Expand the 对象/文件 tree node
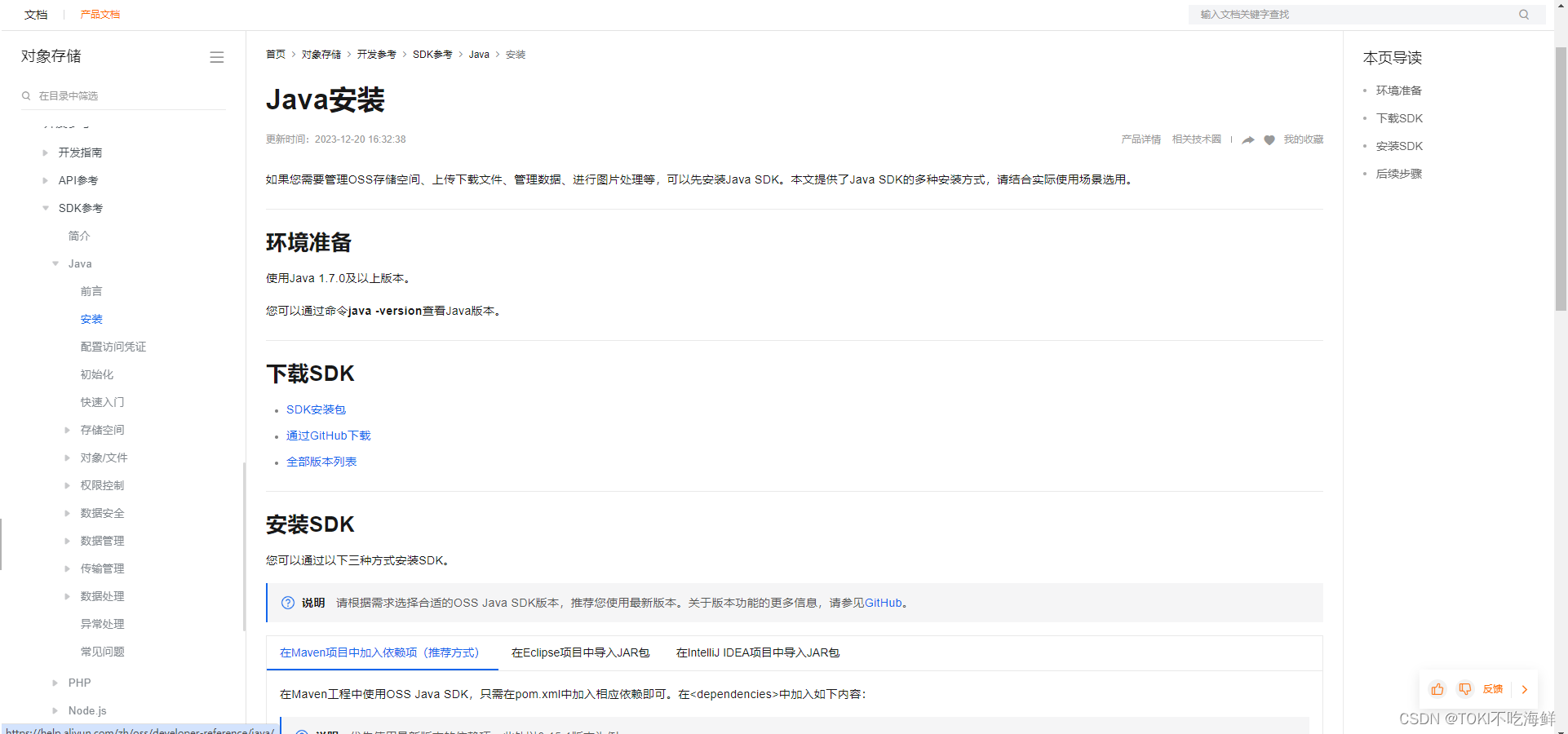Image resolution: width=1568 pixels, height=734 pixels. (x=67, y=458)
